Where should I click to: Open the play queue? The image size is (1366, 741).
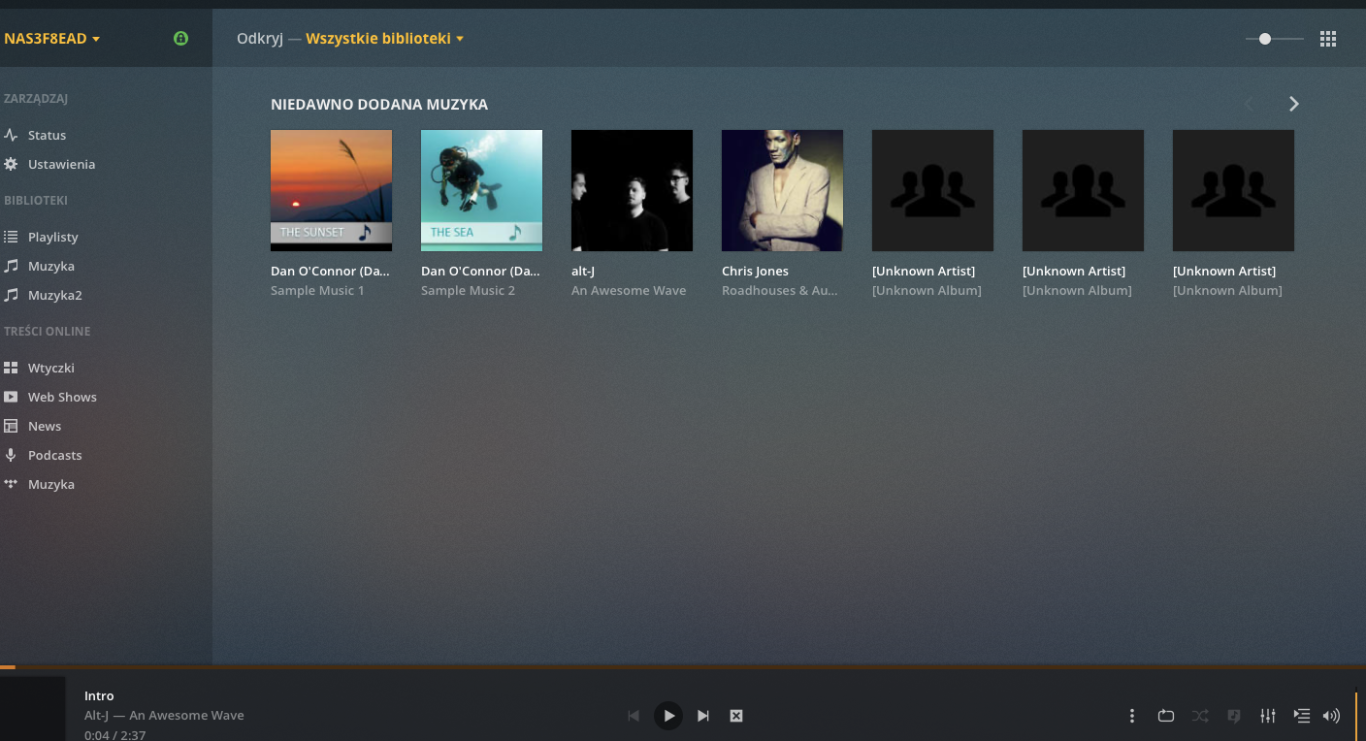point(1301,716)
